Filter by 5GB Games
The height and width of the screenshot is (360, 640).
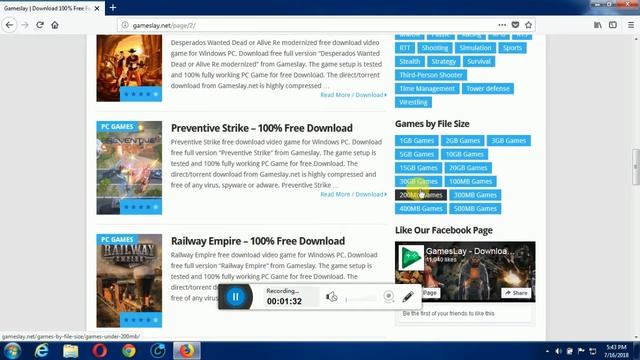coord(416,154)
